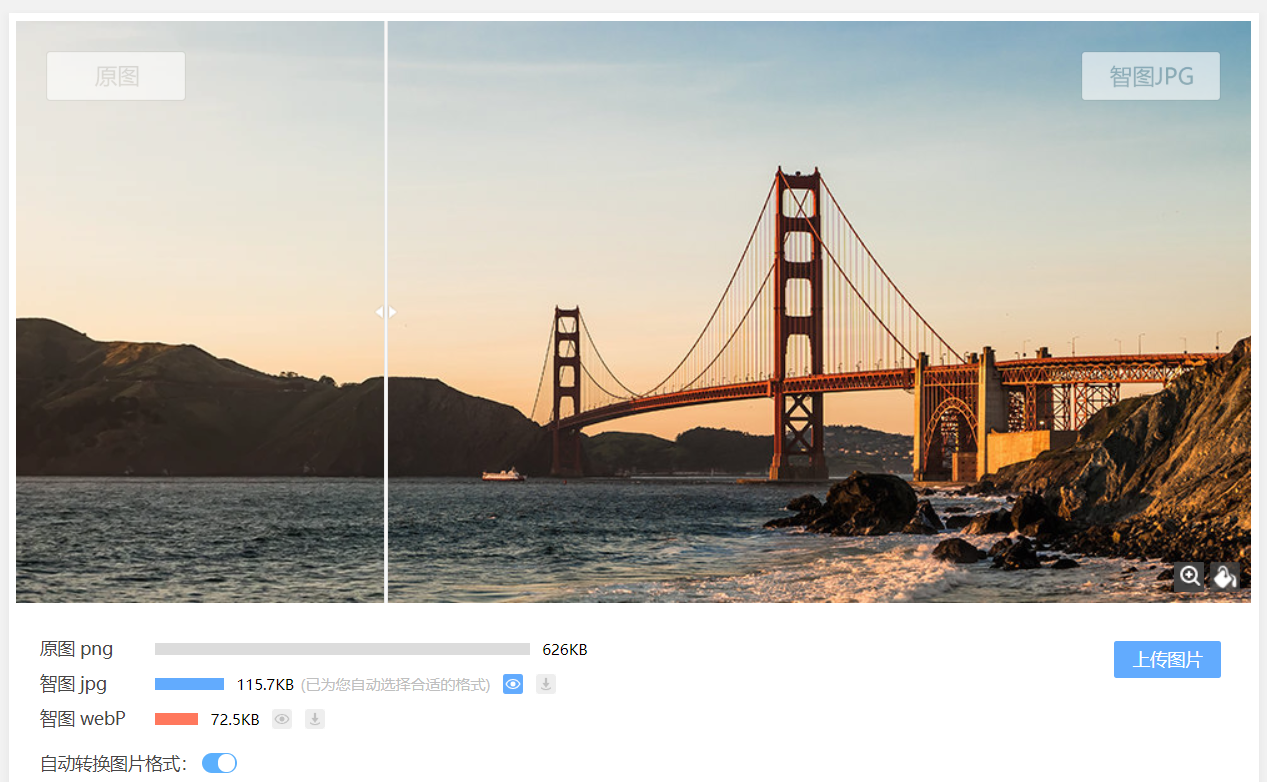1267x782 pixels.
Task: Click the bridge comparison image
Action: click(633, 312)
